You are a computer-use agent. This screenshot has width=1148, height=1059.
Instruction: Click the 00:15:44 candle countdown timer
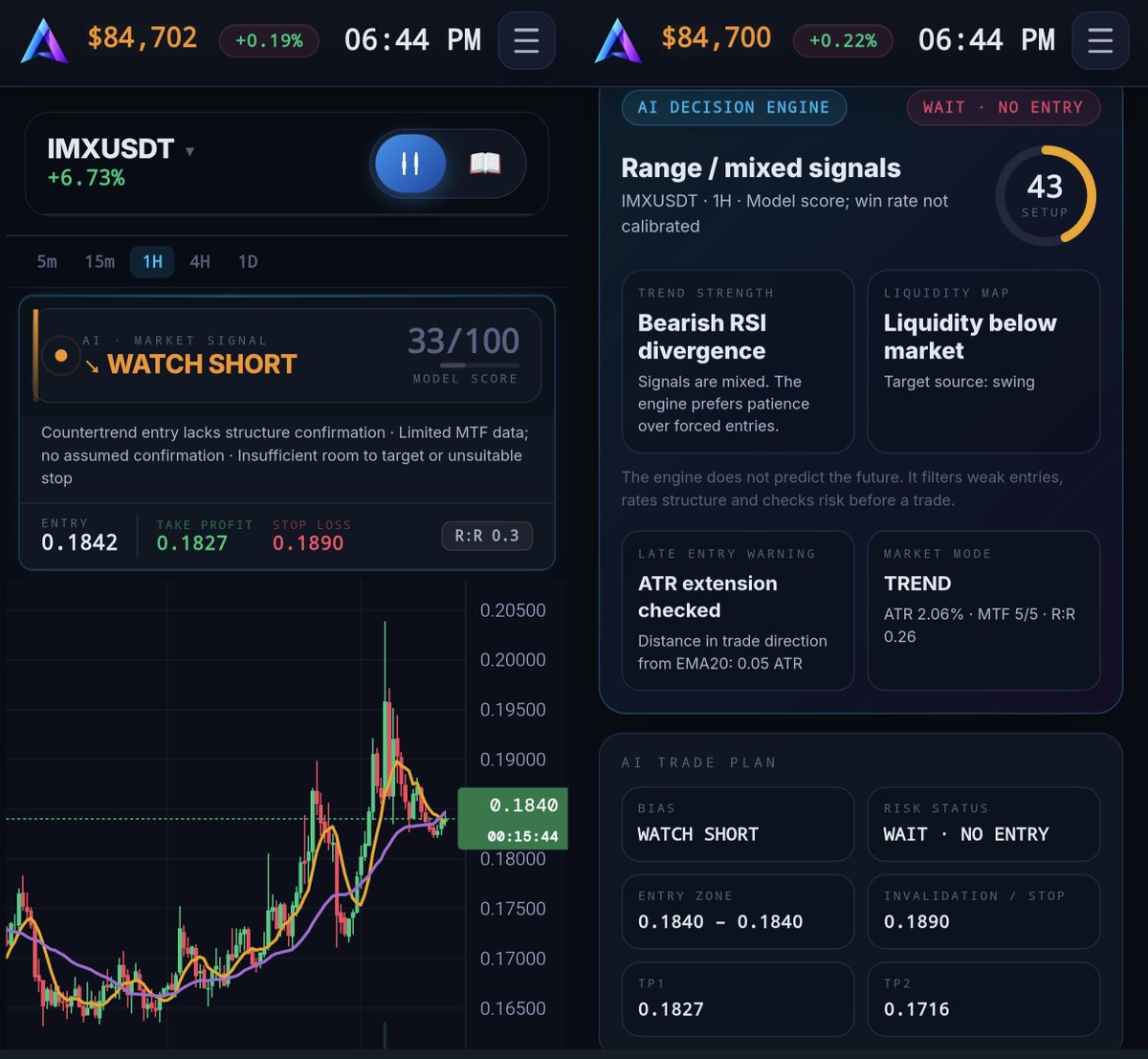point(522,836)
